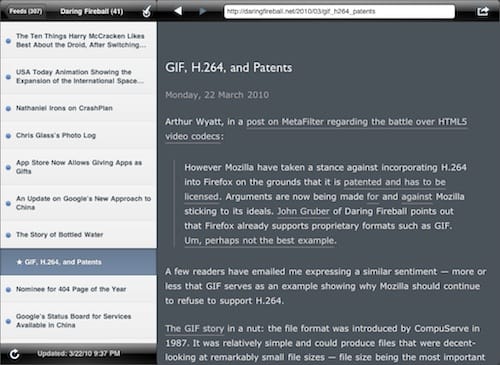The width and height of the screenshot is (500, 365).
Task: Open the Feeds (307) back button
Action: tap(25, 11)
